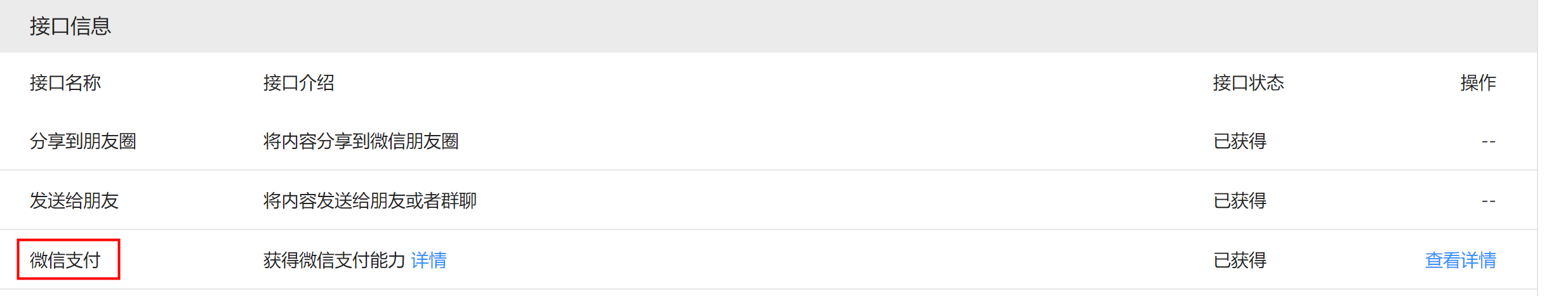
Task: Click 已获得 status in the 微信支付 row
Action: point(1240,260)
